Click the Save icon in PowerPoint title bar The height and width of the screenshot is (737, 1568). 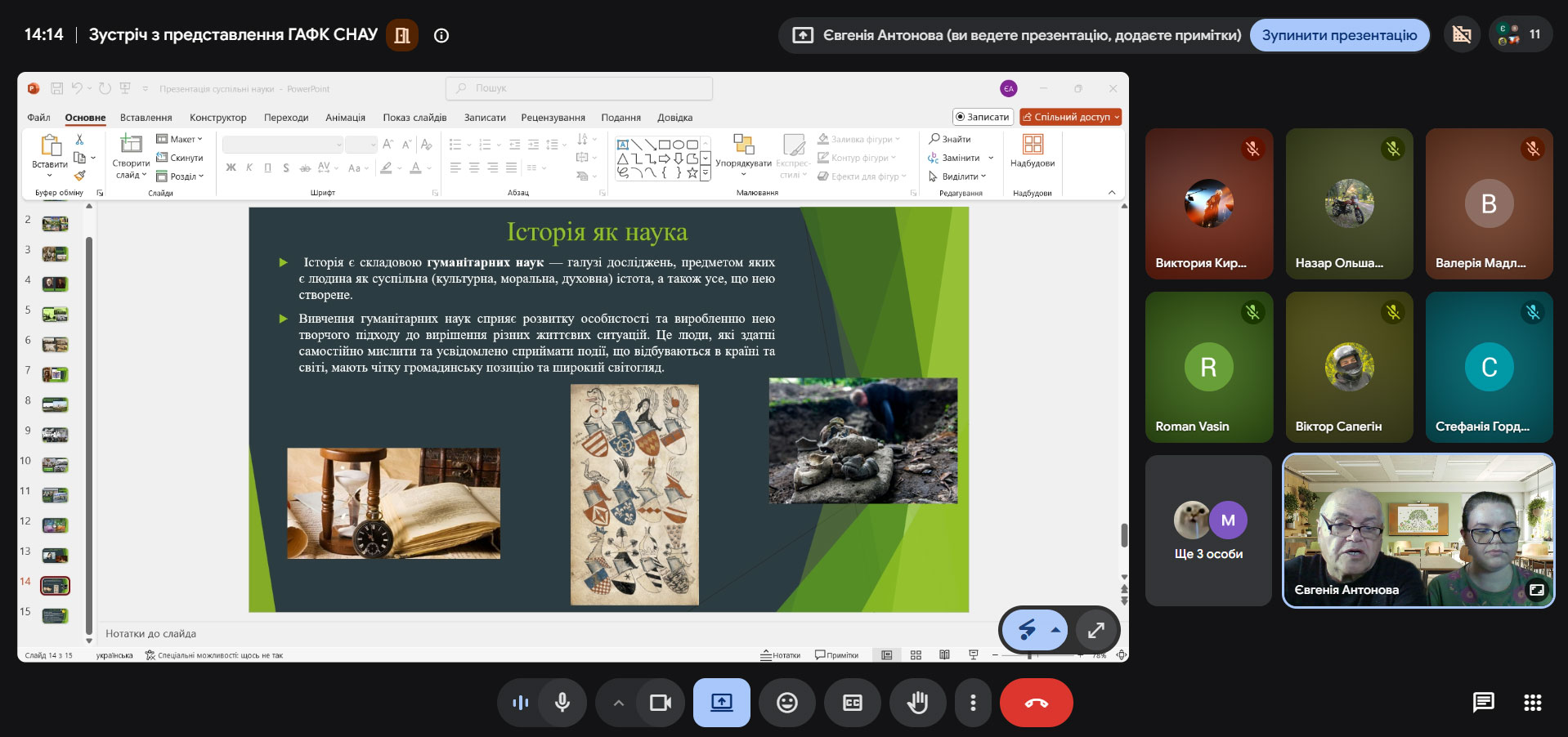click(x=57, y=88)
